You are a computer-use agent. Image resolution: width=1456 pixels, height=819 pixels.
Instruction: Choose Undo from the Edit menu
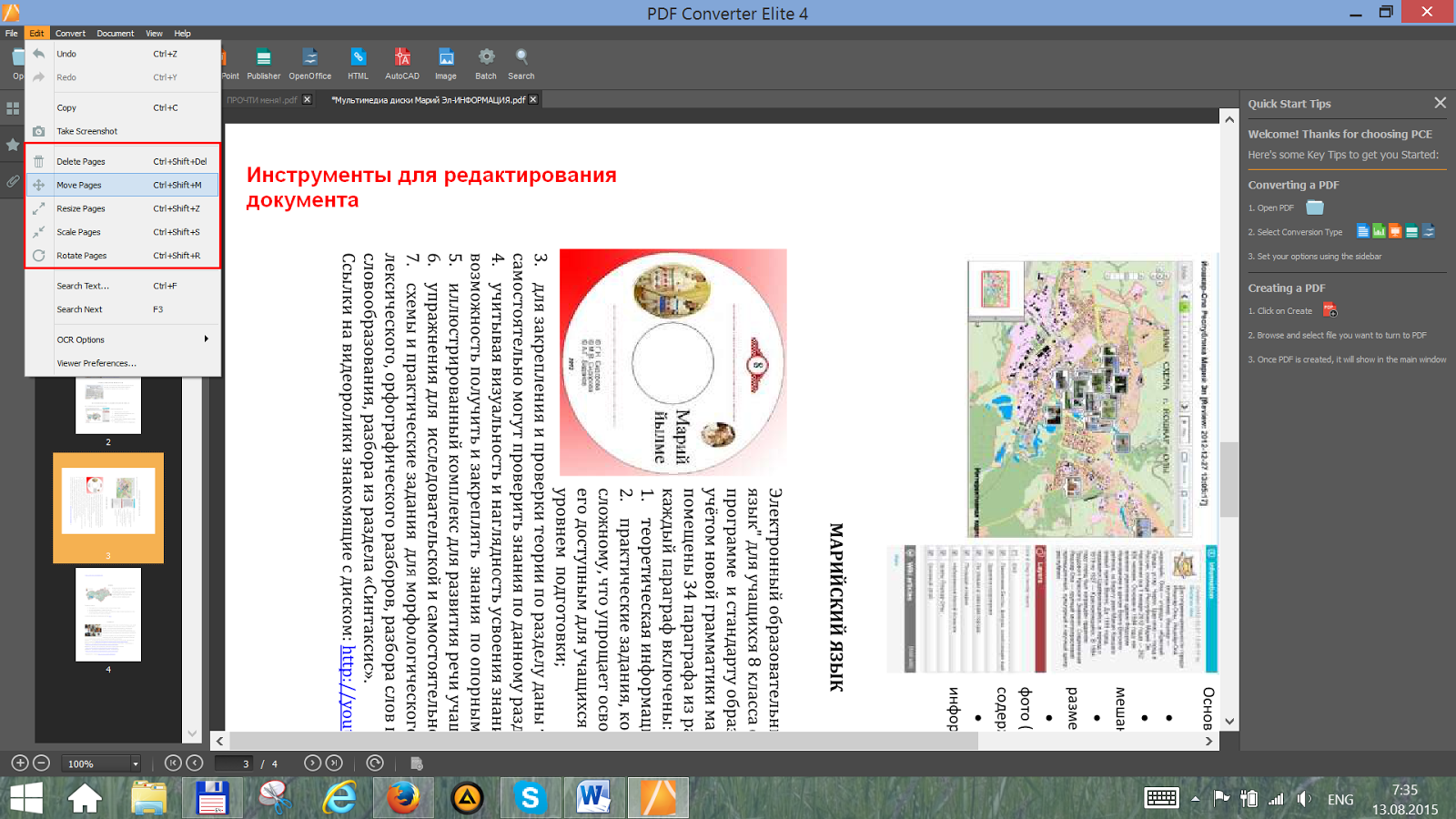[x=123, y=54]
